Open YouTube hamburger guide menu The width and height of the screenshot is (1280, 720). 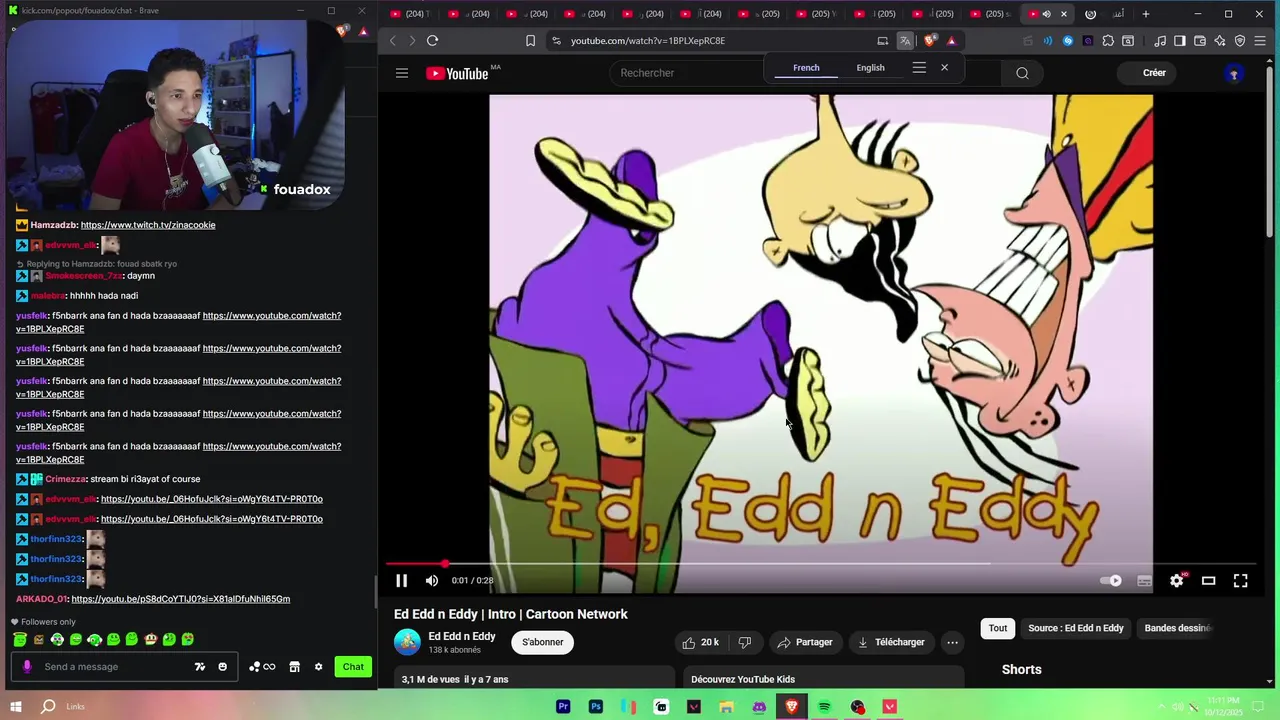click(x=401, y=73)
